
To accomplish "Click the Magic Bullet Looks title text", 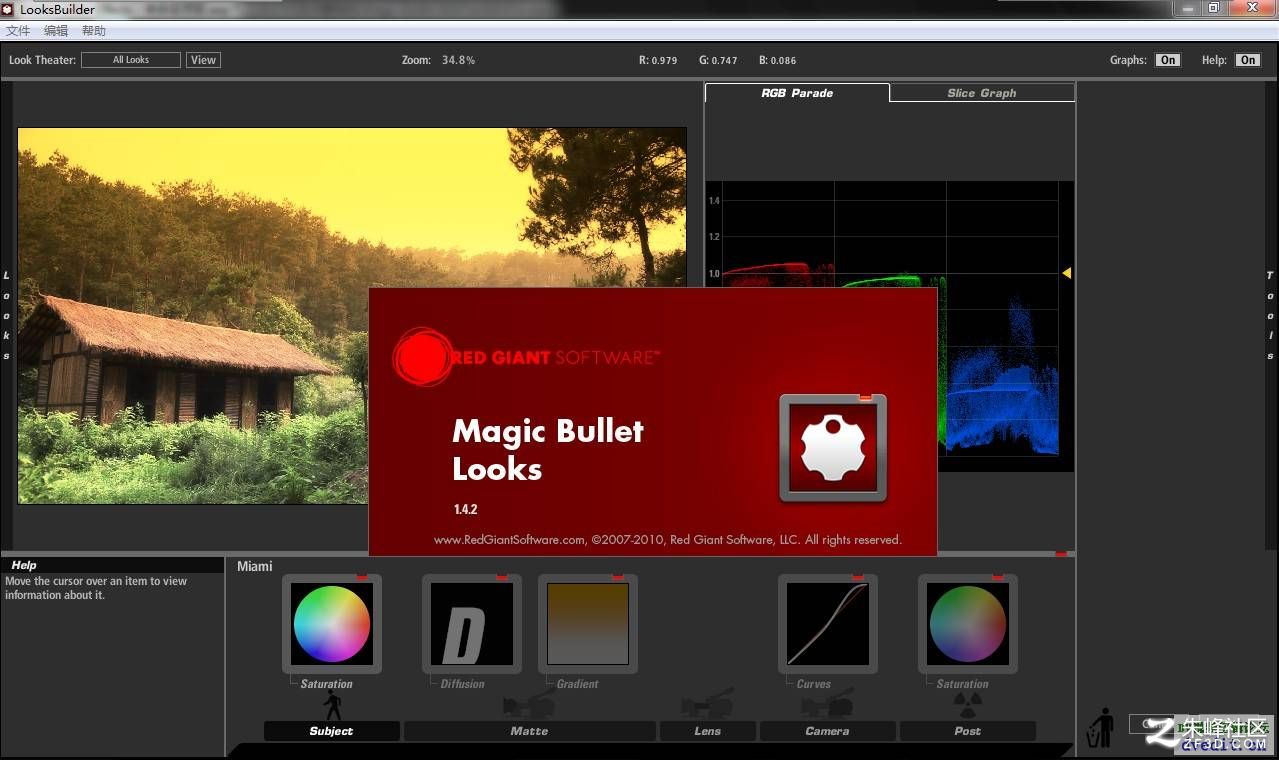I will pyautogui.click(x=548, y=450).
